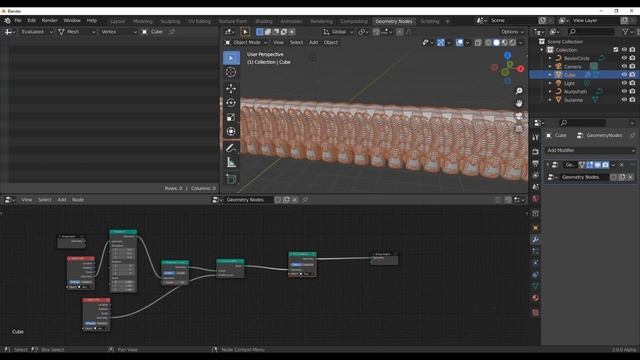Open the Vertex domain dropdown in spreadsheet
This screenshot has width=640, height=360.
(118, 32)
